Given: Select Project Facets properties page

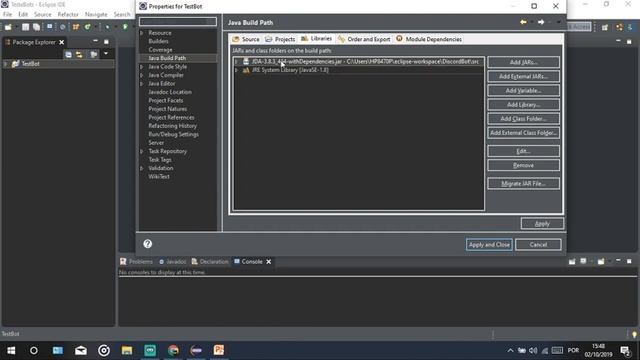Looking at the screenshot, I should 166,100.
